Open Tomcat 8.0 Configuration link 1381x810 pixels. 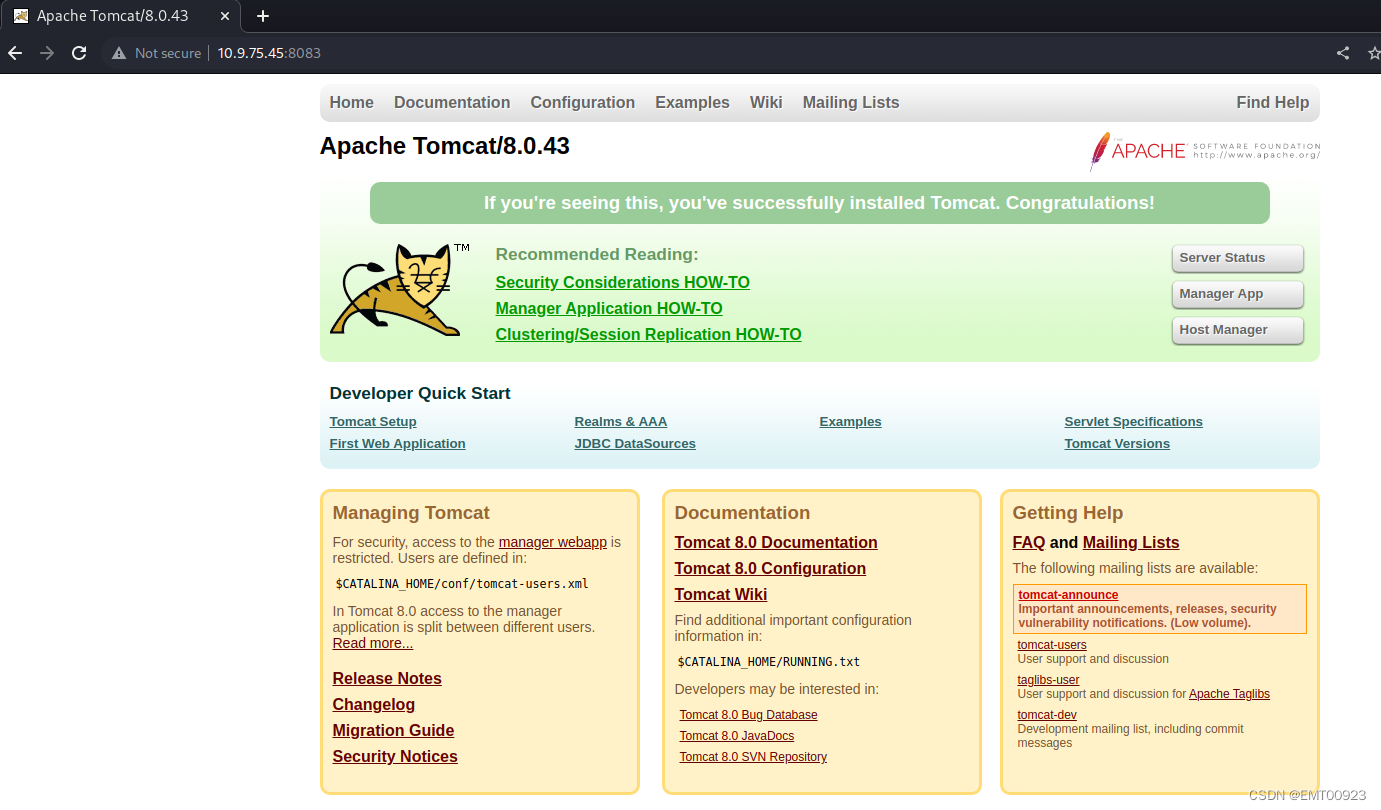click(x=770, y=568)
